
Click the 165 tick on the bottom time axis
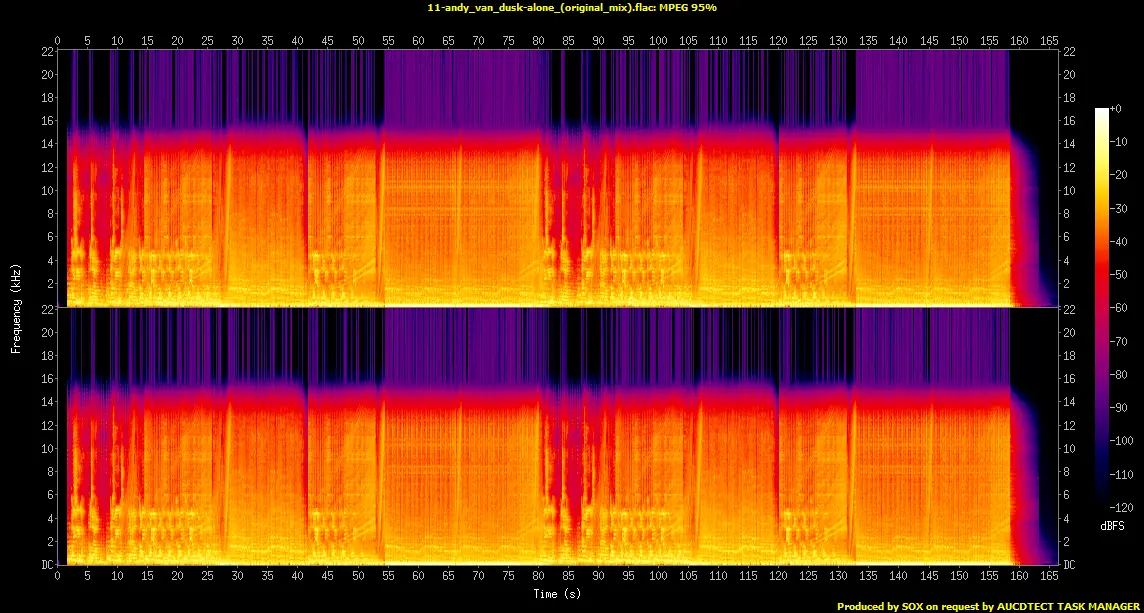tap(1050, 577)
